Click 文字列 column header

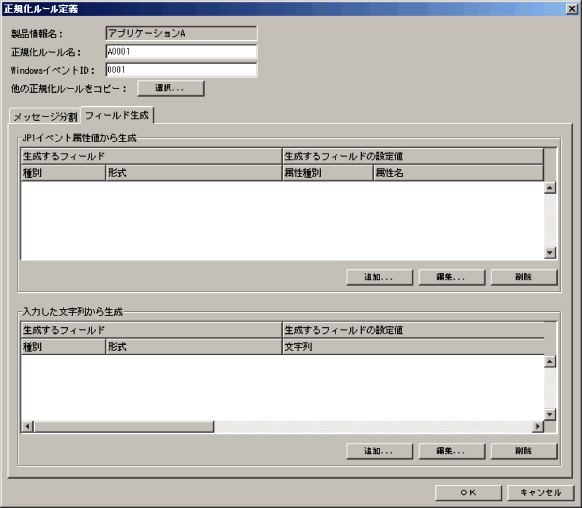[x=413, y=347]
